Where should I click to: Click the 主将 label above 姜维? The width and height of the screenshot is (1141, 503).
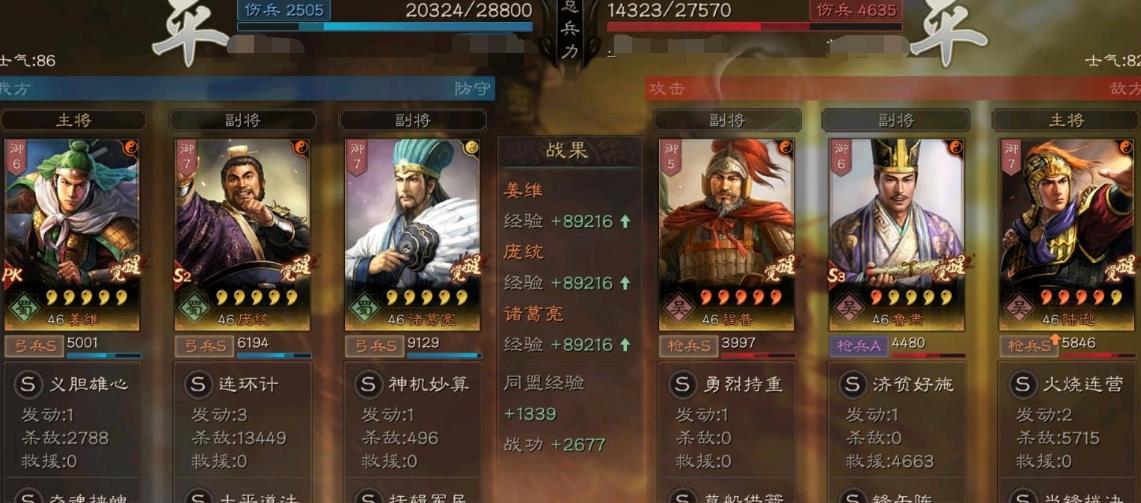(73, 120)
